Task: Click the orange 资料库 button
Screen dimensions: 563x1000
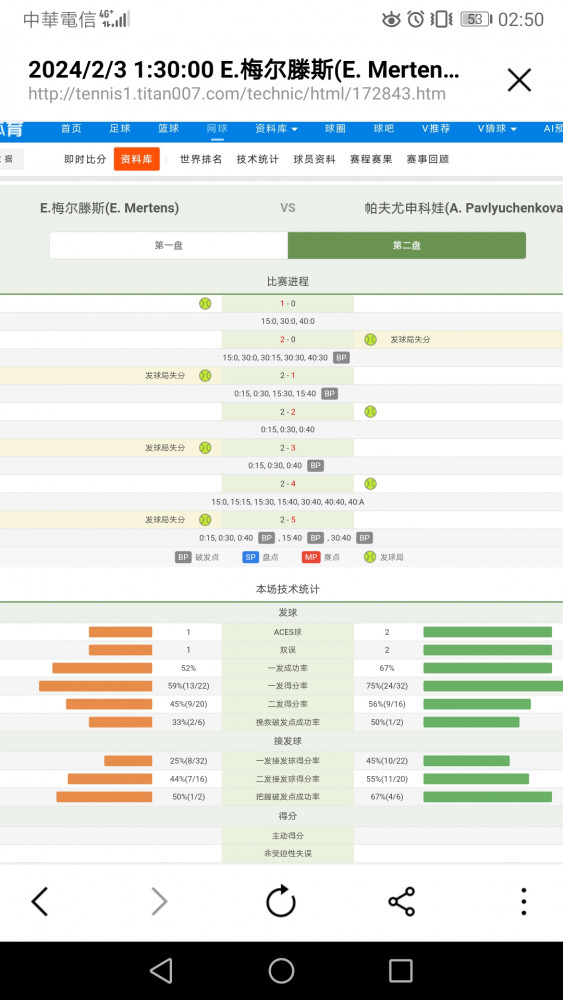Action: click(137, 159)
